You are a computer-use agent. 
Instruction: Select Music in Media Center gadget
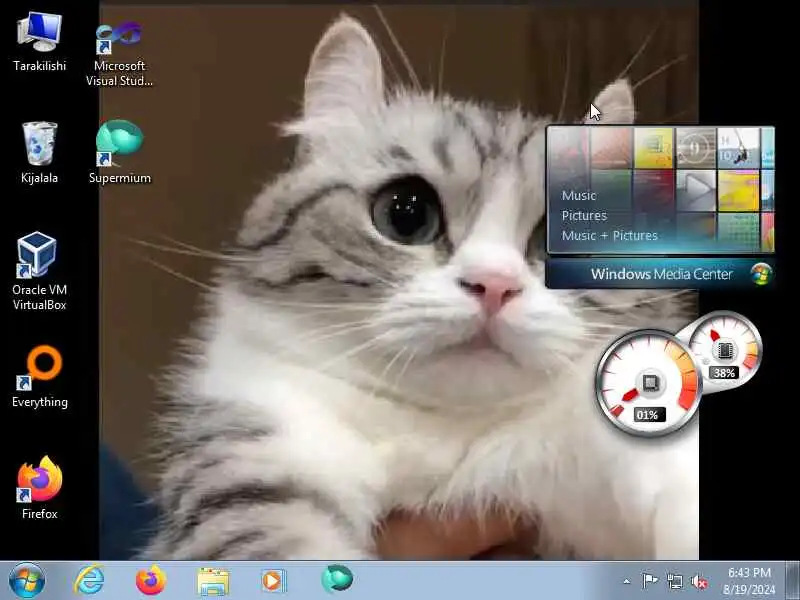tap(579, 195)
